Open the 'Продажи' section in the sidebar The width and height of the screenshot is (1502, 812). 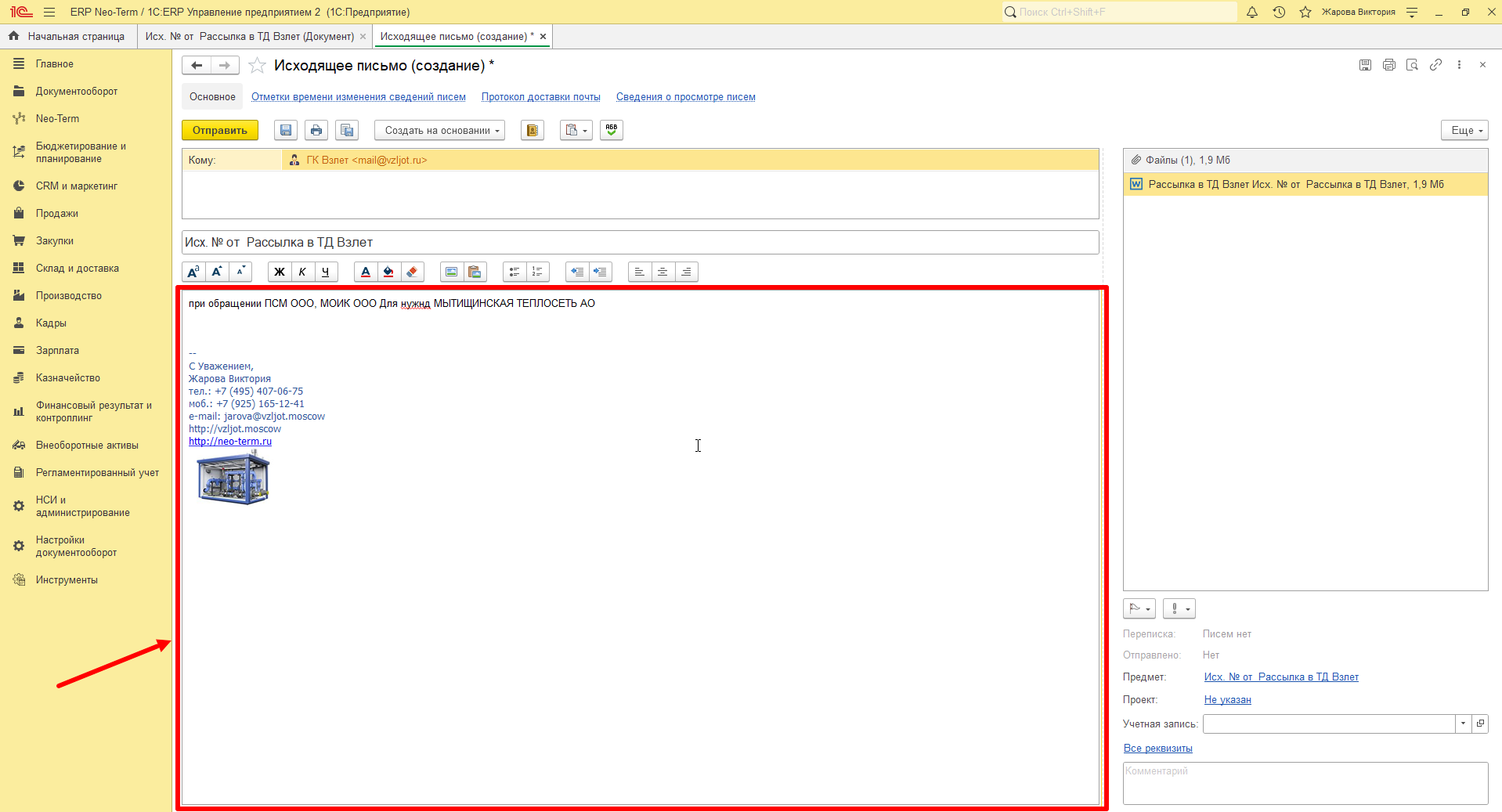56,214
